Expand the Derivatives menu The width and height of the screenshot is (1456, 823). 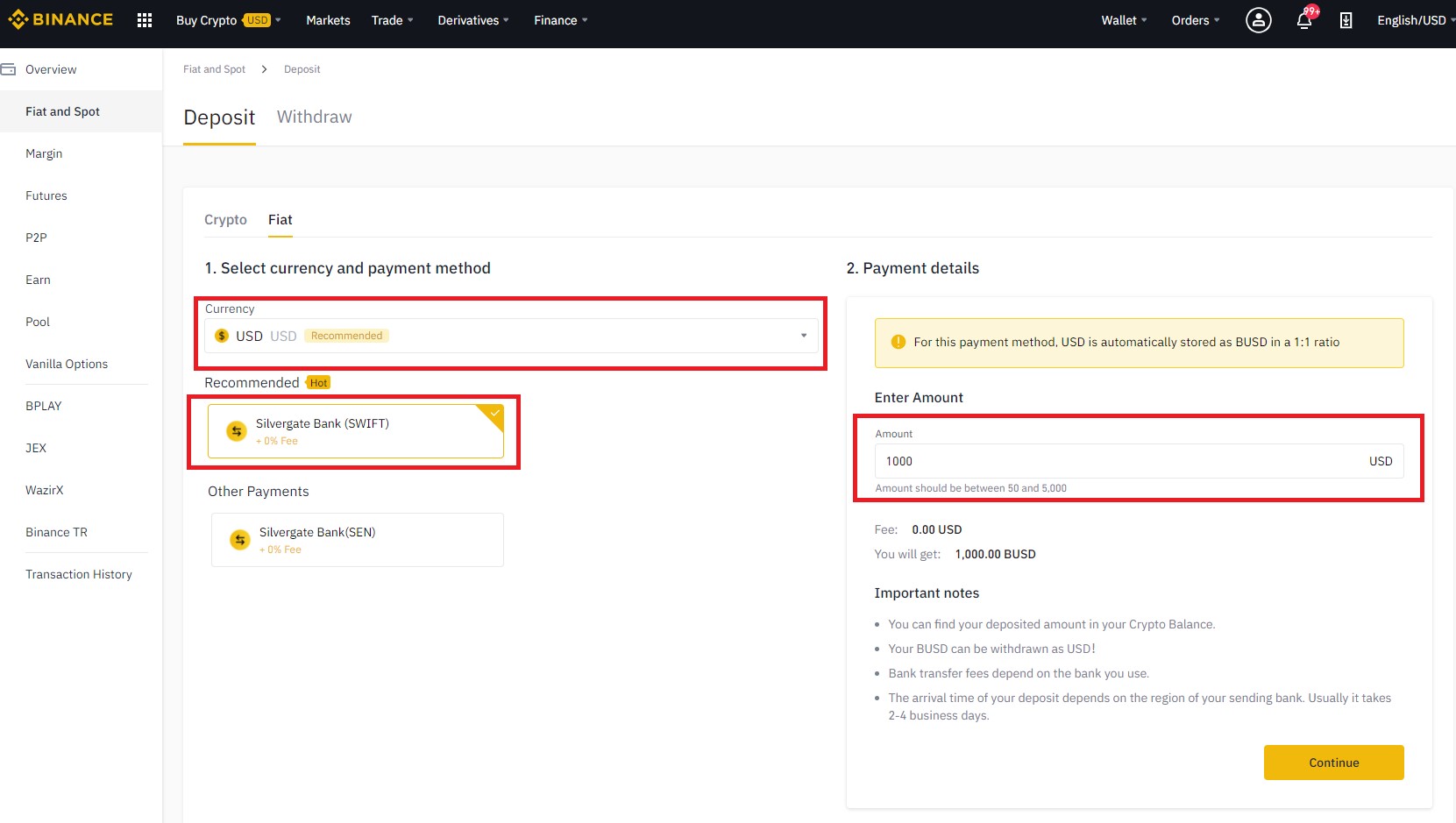point(473,20)
